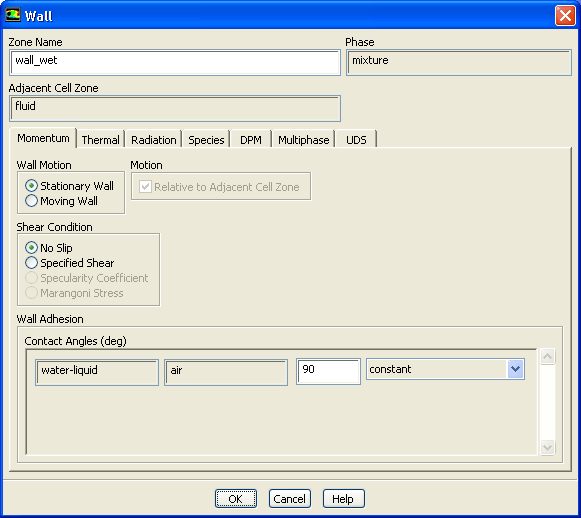Click the Fluent app icon in title bar
Image resolution: width=581 pixels, height=518 pixels.
[13, 15]
